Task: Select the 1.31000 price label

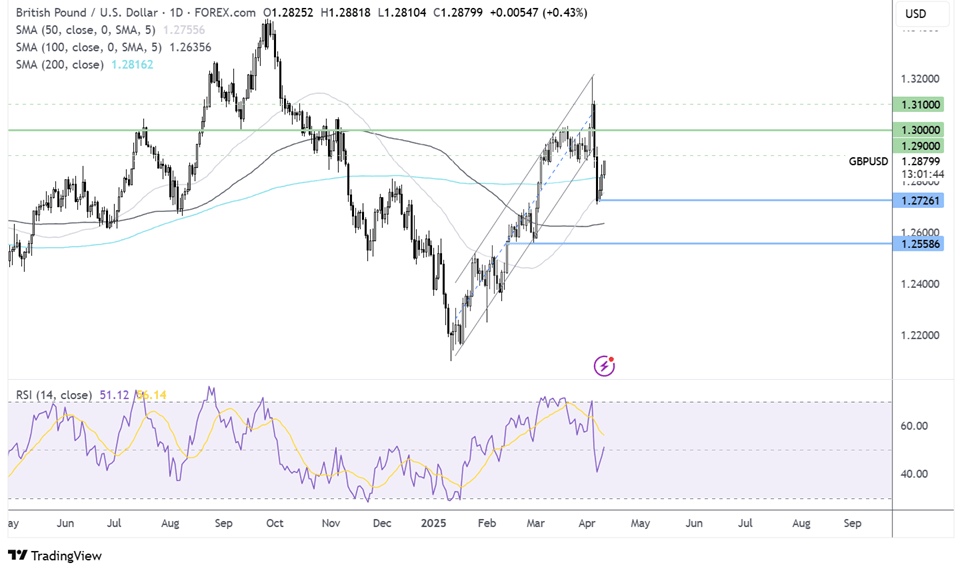Action: pyautogui.click(x=920, y=105)
